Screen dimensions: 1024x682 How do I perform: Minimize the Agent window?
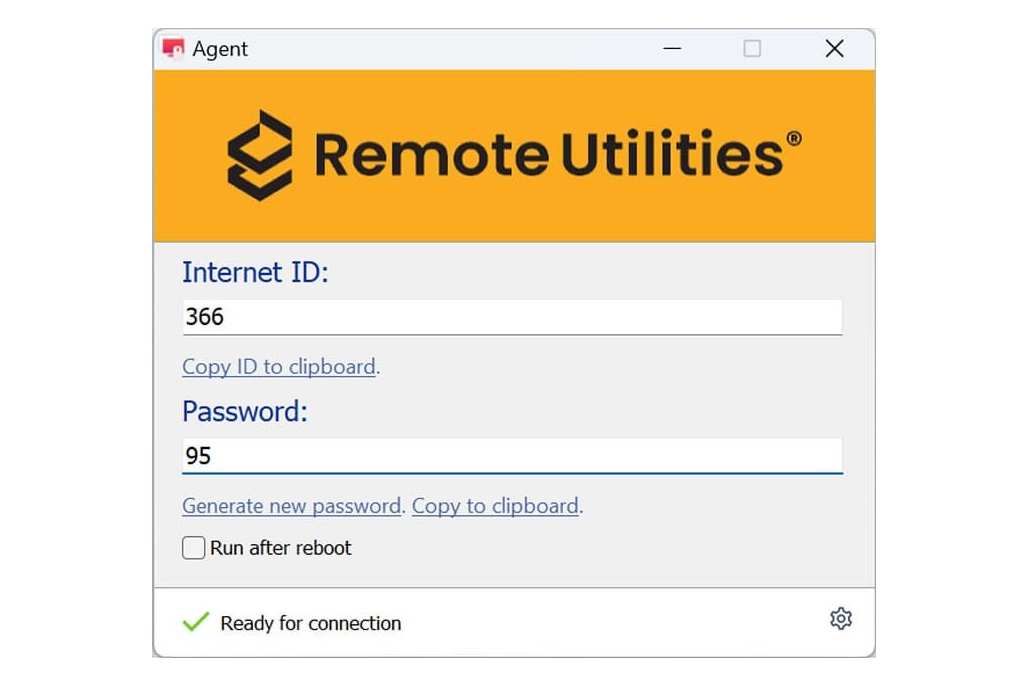[672, 48]
